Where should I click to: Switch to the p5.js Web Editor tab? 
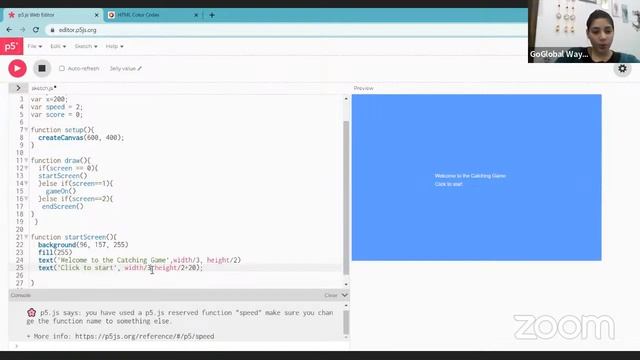click(52, 15)
